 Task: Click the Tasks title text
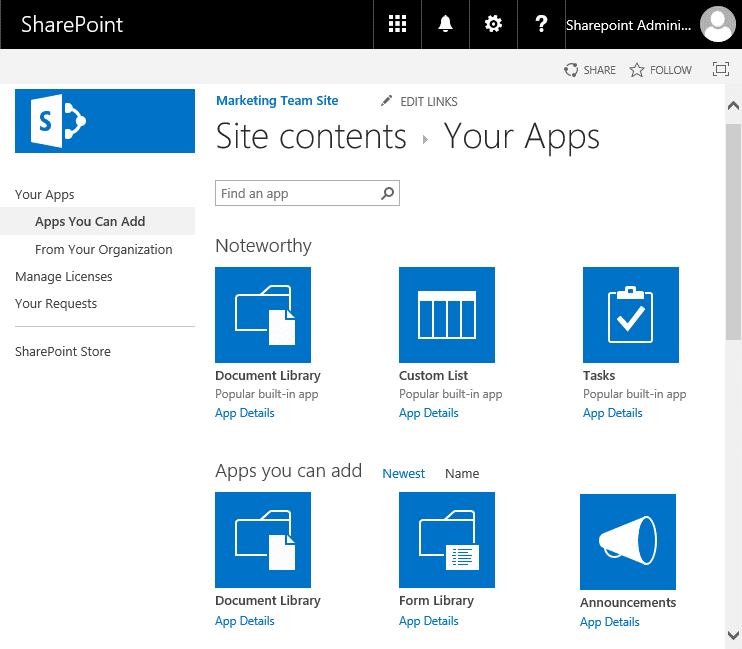[599, 375]
